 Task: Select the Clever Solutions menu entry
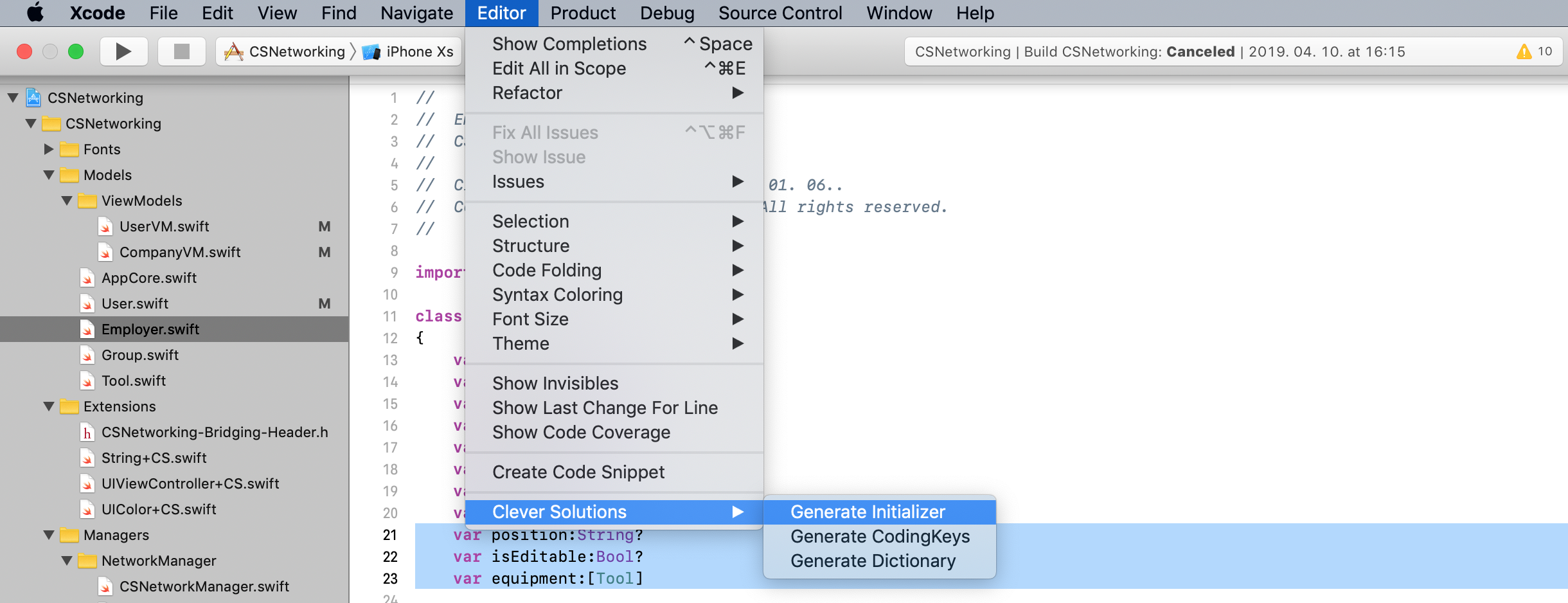click(x=614, y=512)
